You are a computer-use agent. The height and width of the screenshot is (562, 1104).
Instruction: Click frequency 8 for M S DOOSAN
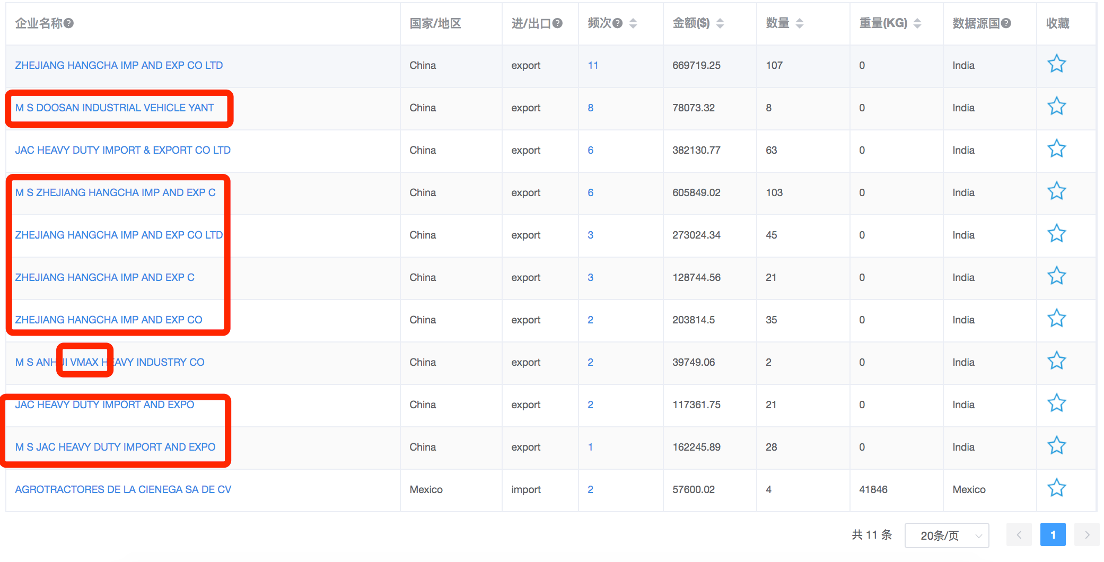coord(591,108)
